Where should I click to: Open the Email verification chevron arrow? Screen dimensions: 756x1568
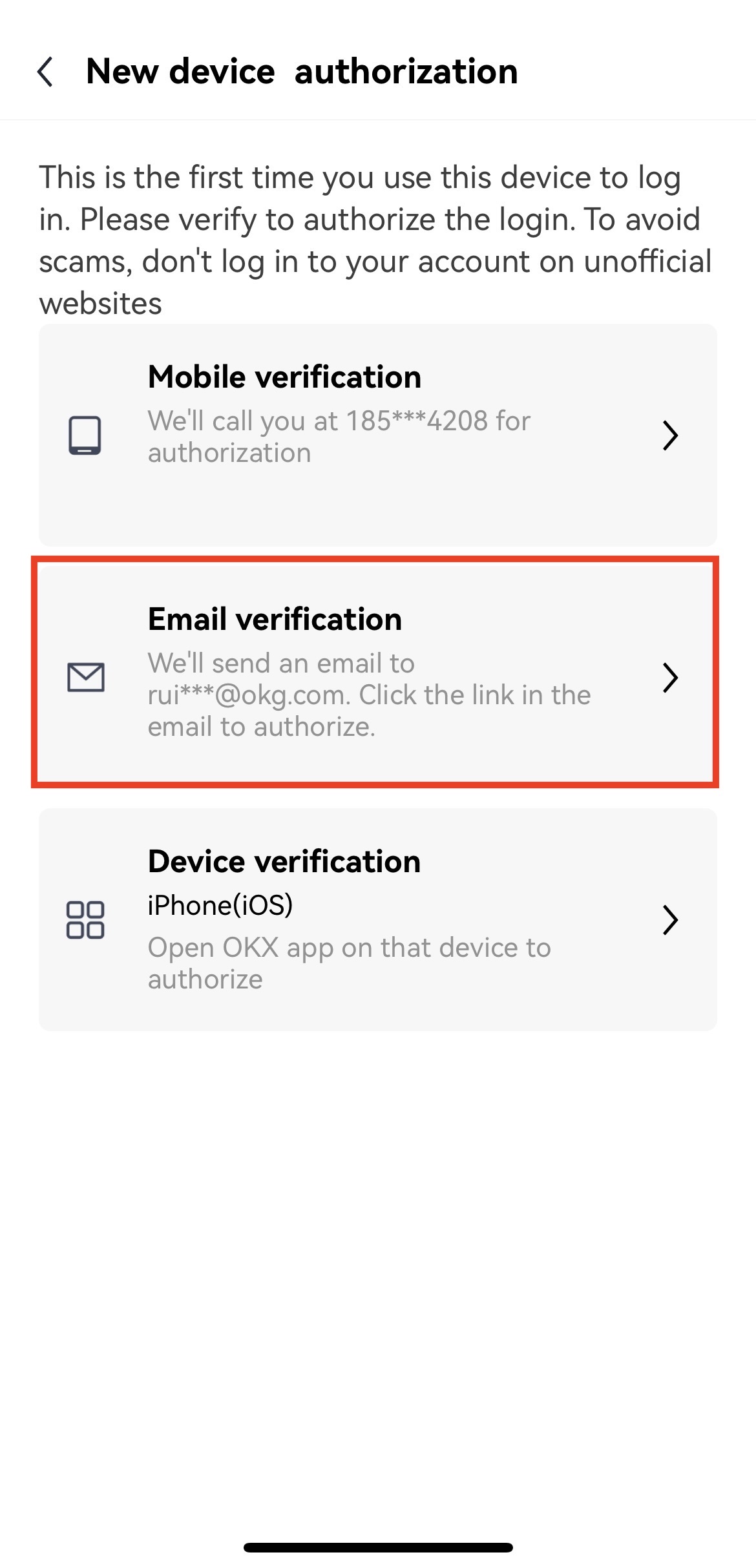pos(670,678)
